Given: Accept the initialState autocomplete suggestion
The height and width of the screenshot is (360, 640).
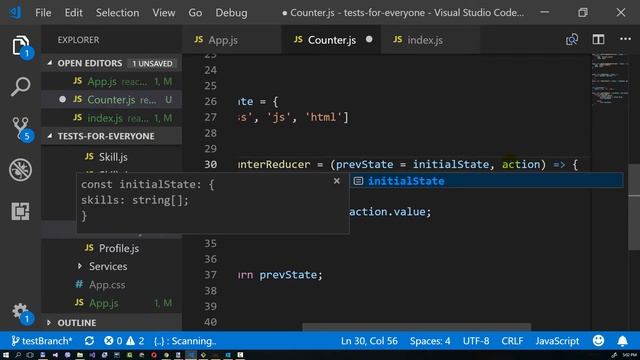Looking at the screenshot, I should click(487, 181).
